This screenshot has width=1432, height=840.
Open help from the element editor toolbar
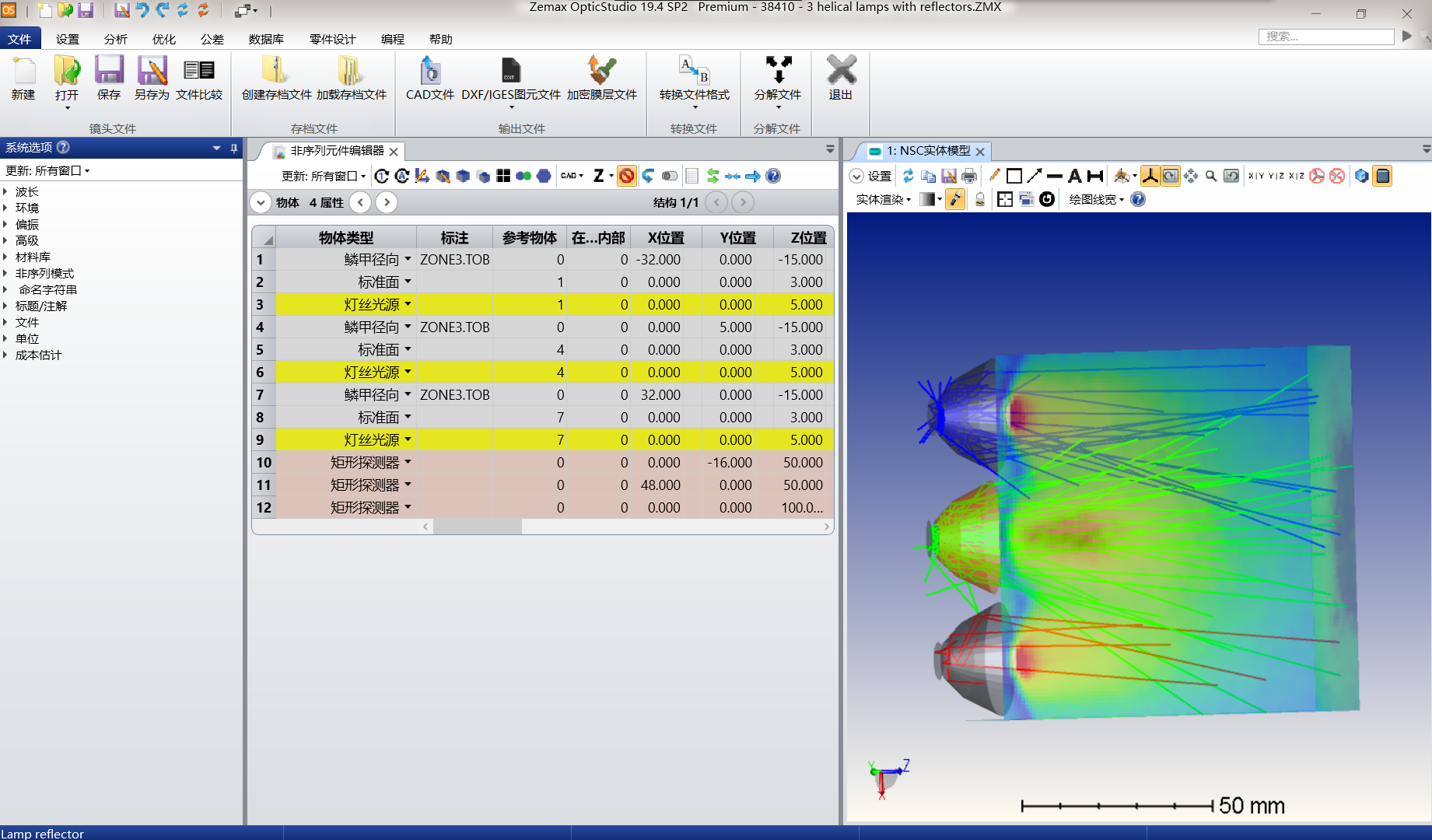click(x=772, y=176)
